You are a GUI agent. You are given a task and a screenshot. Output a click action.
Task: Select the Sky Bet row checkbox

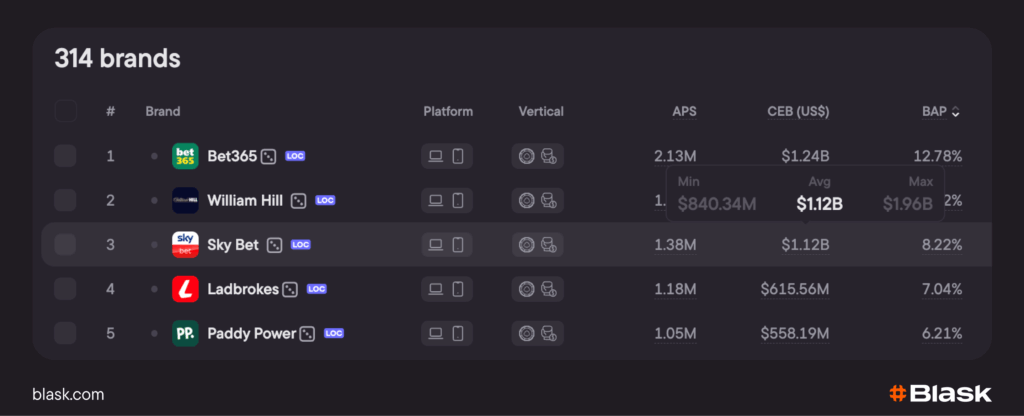(65, 244)
